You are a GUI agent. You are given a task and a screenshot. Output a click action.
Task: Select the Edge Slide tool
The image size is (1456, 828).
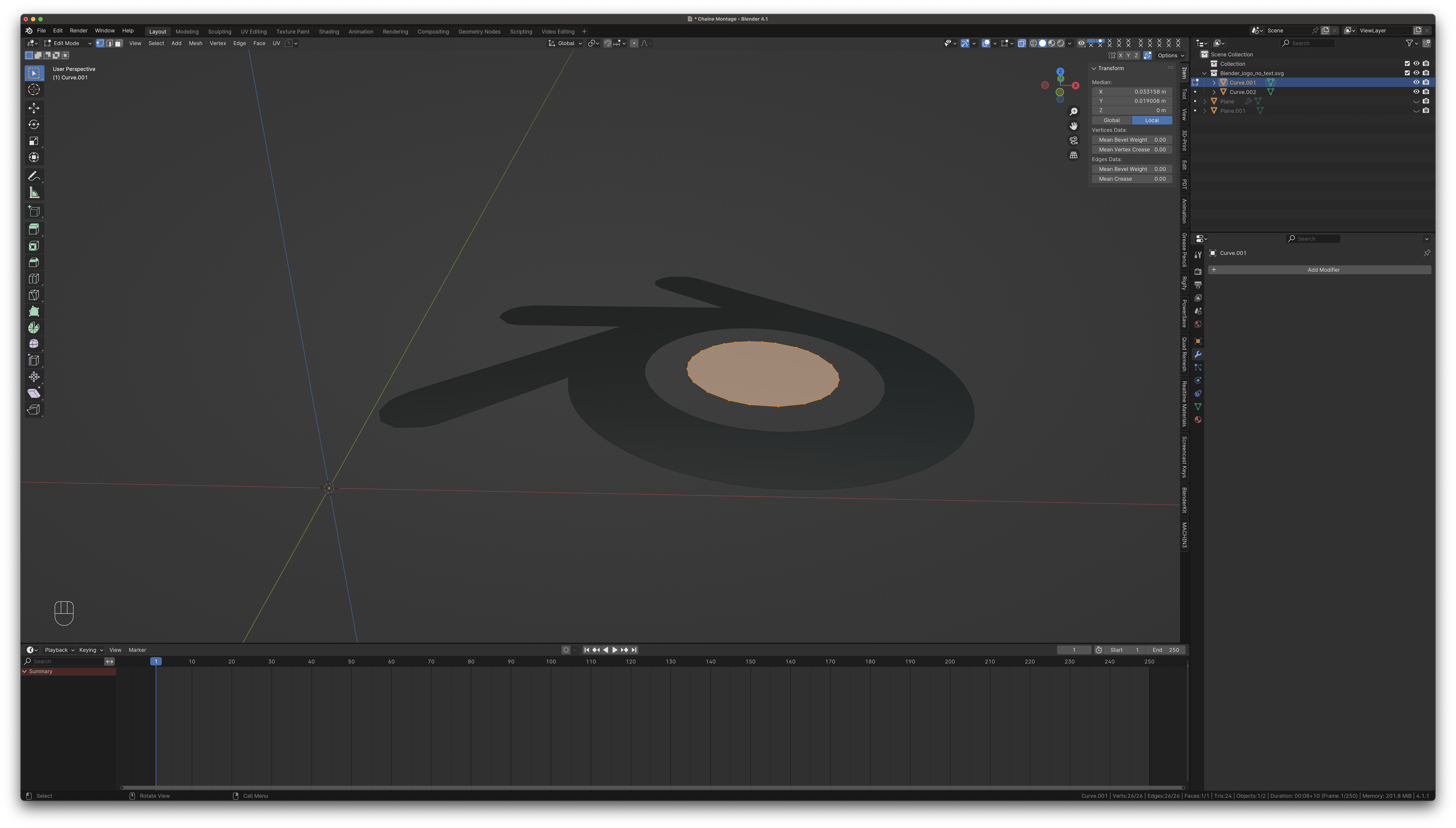(x=34, y=361)
